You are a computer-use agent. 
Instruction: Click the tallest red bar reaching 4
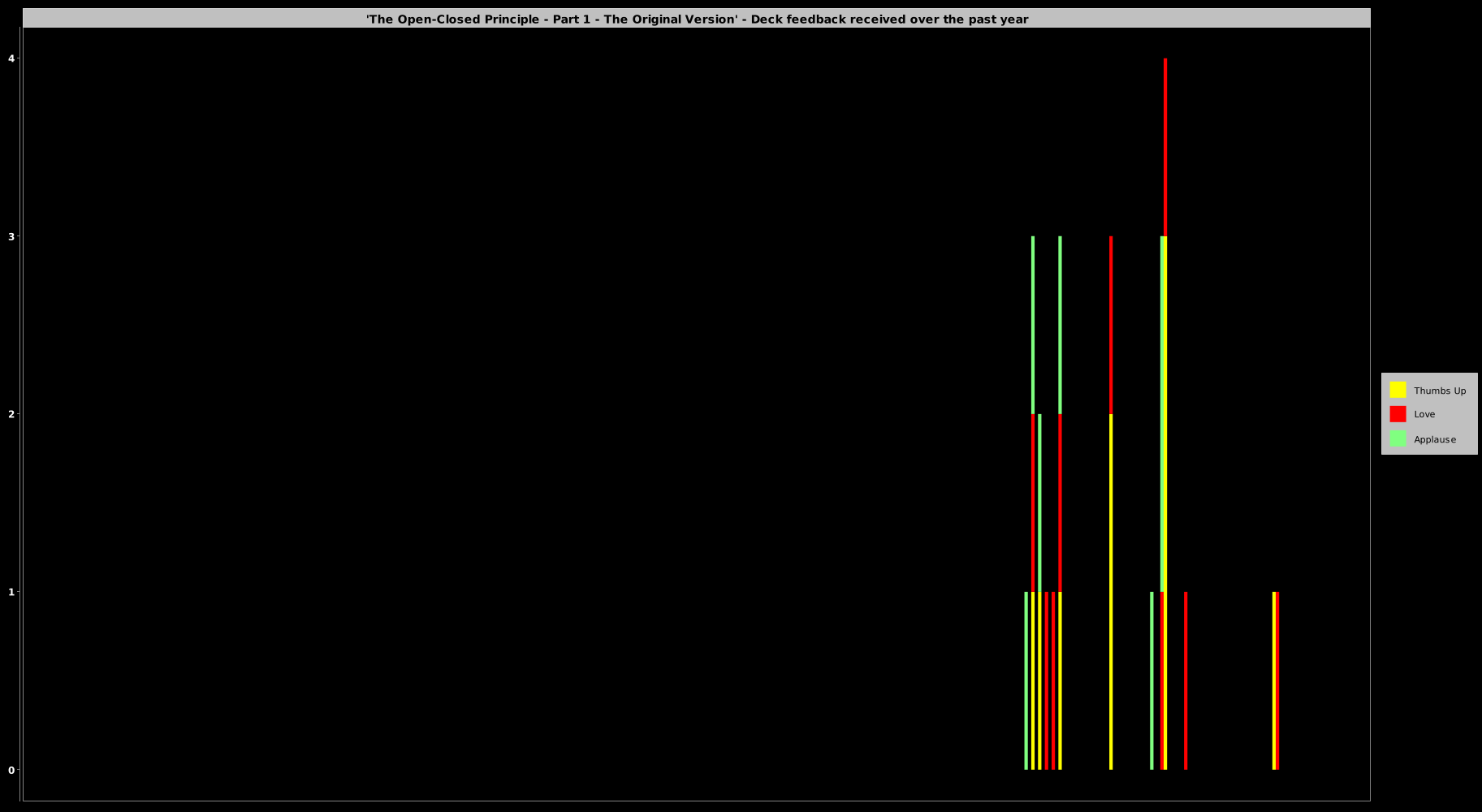1165,147
